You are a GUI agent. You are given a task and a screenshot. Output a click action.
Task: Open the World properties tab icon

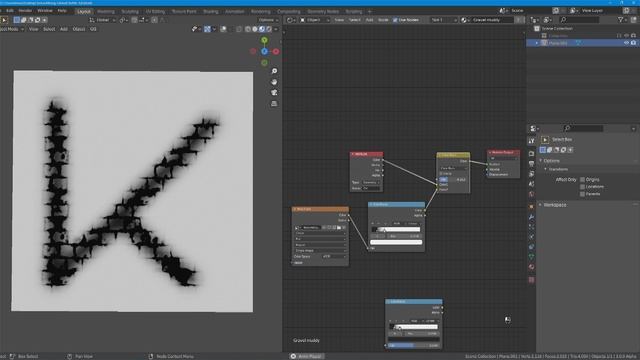pos(531,195)
